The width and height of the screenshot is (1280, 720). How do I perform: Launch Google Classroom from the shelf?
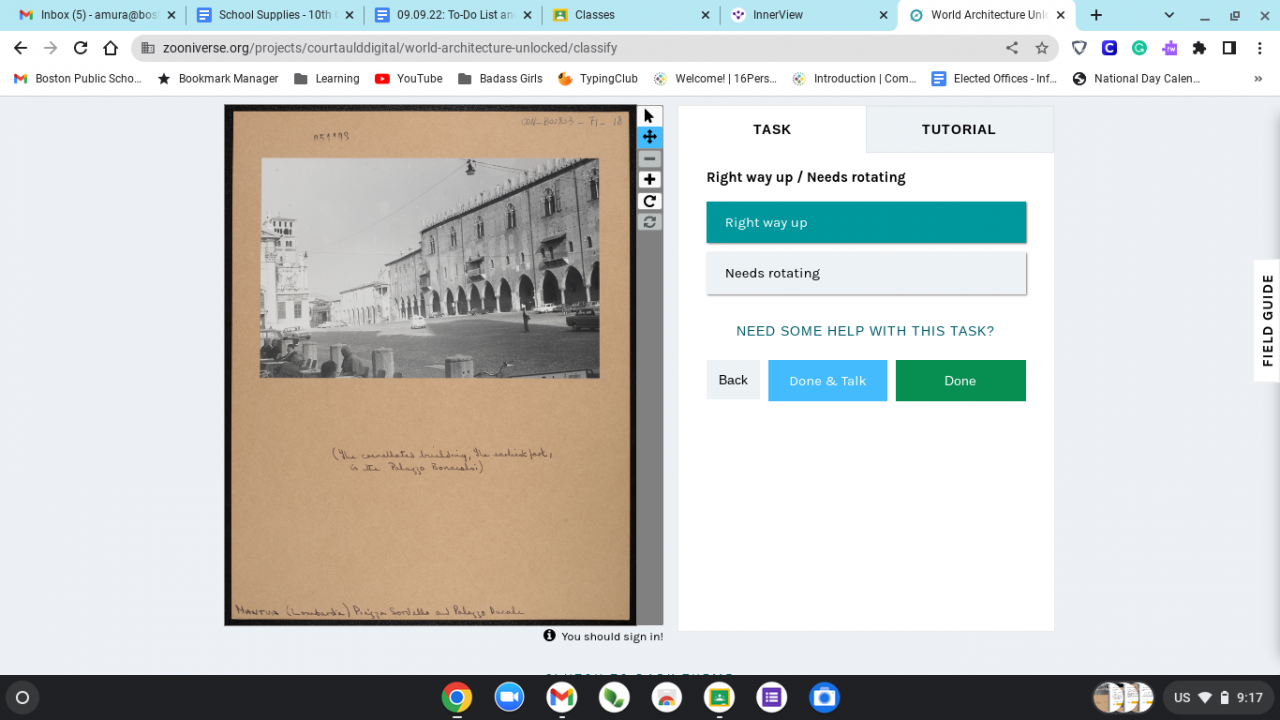(x=719, y=697)
